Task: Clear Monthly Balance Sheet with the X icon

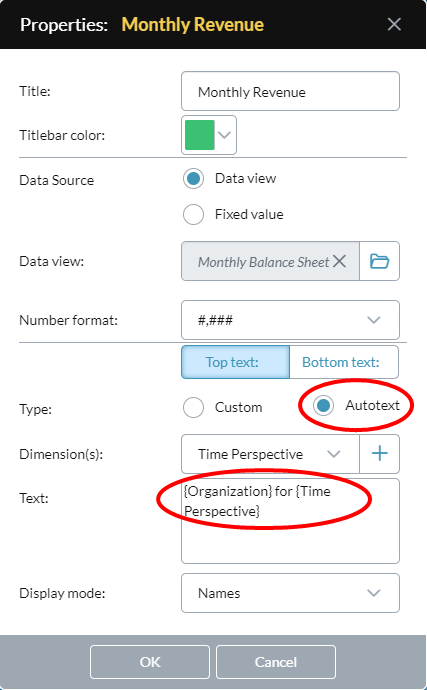Action: [339, 261]
